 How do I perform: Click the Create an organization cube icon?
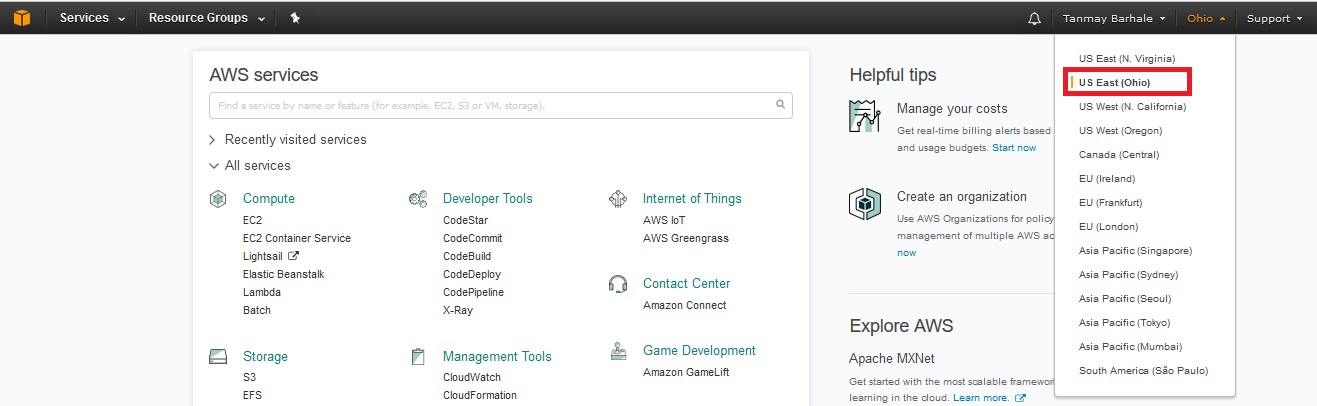click(x=864, y=203)
